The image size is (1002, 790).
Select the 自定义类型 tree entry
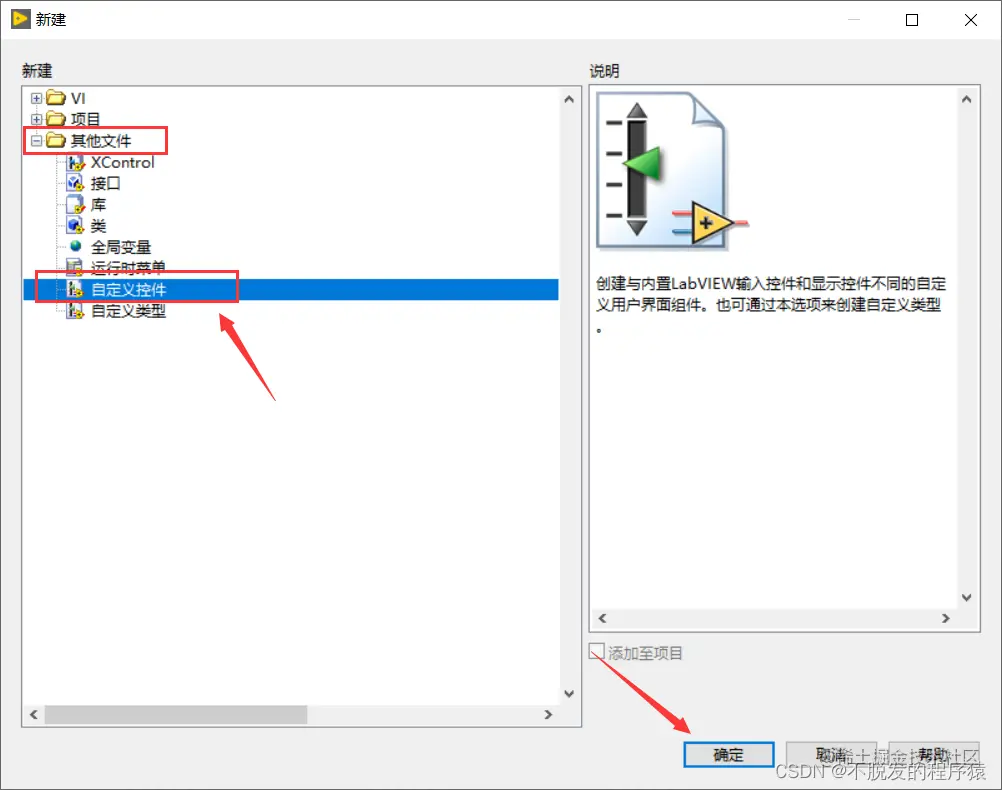[128, 311]
